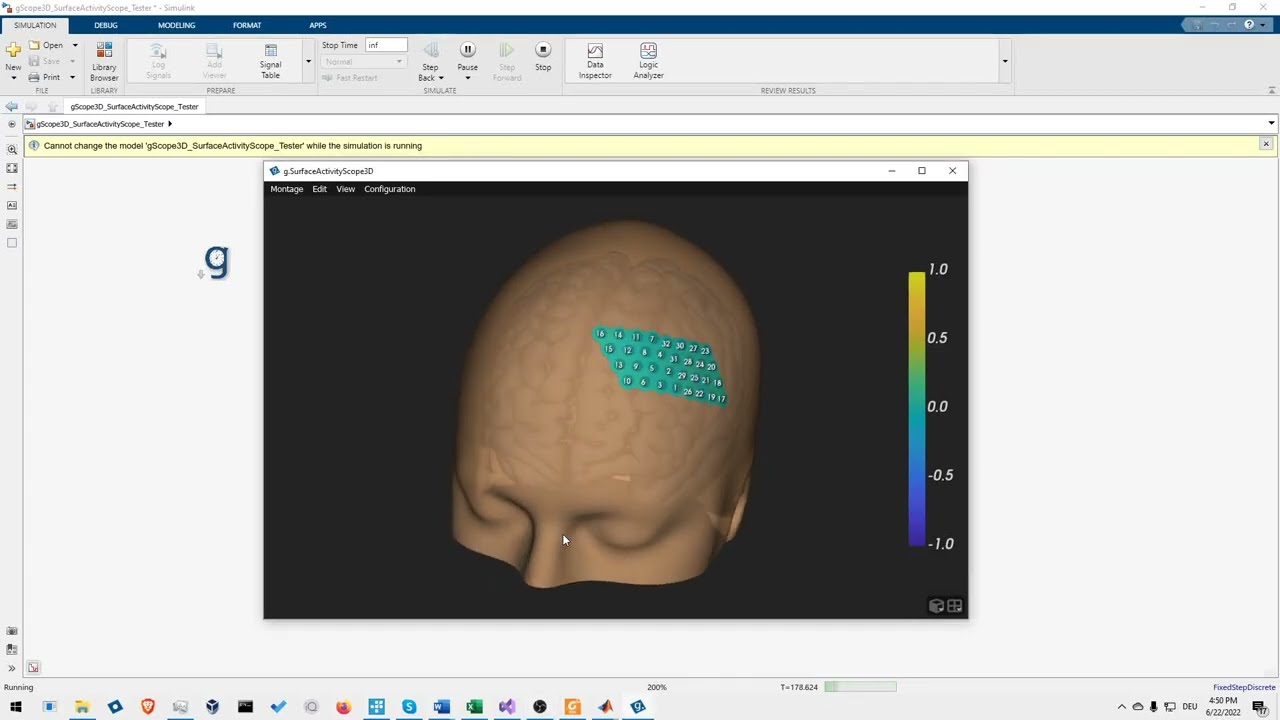This screenshot has width=1280, height=720.
Task: Click the 200% zoom level in status bar
Action: point(657,688)
